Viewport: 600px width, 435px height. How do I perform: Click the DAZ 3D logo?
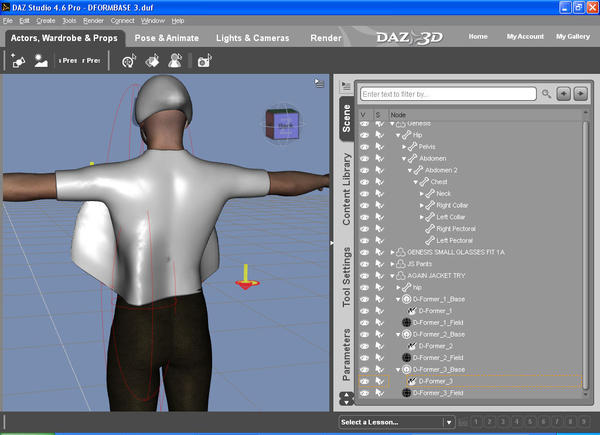tap(410, 37)
